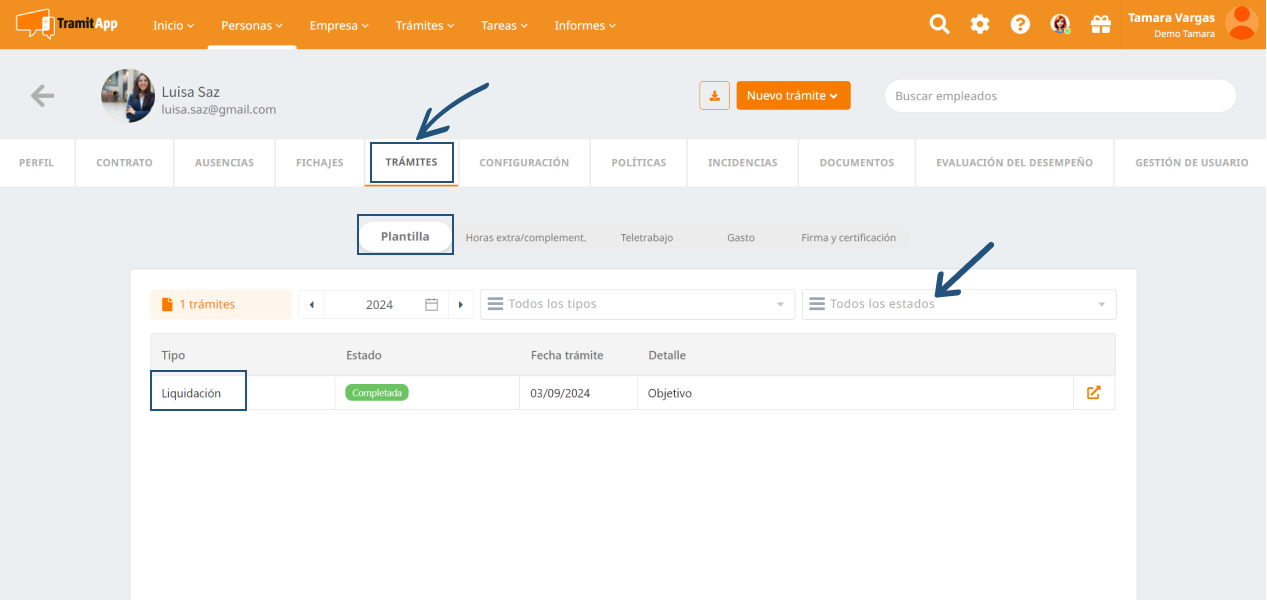
Task: Click the Buscar empleados search field
Action: click(x=1060, y=96)
